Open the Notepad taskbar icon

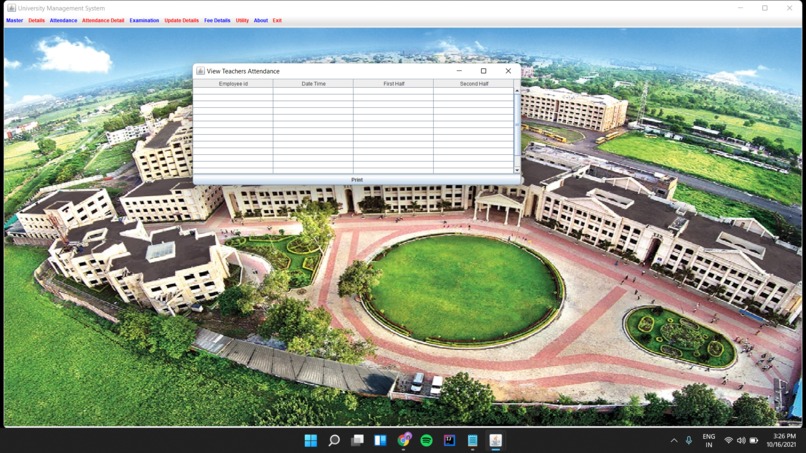pyautogui.click(x=472, y=440)
